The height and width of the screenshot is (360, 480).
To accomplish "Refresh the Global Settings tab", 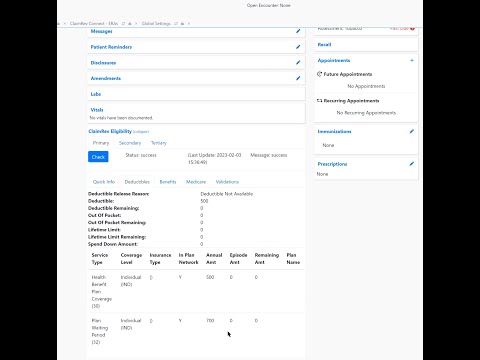I will [176, 24].
